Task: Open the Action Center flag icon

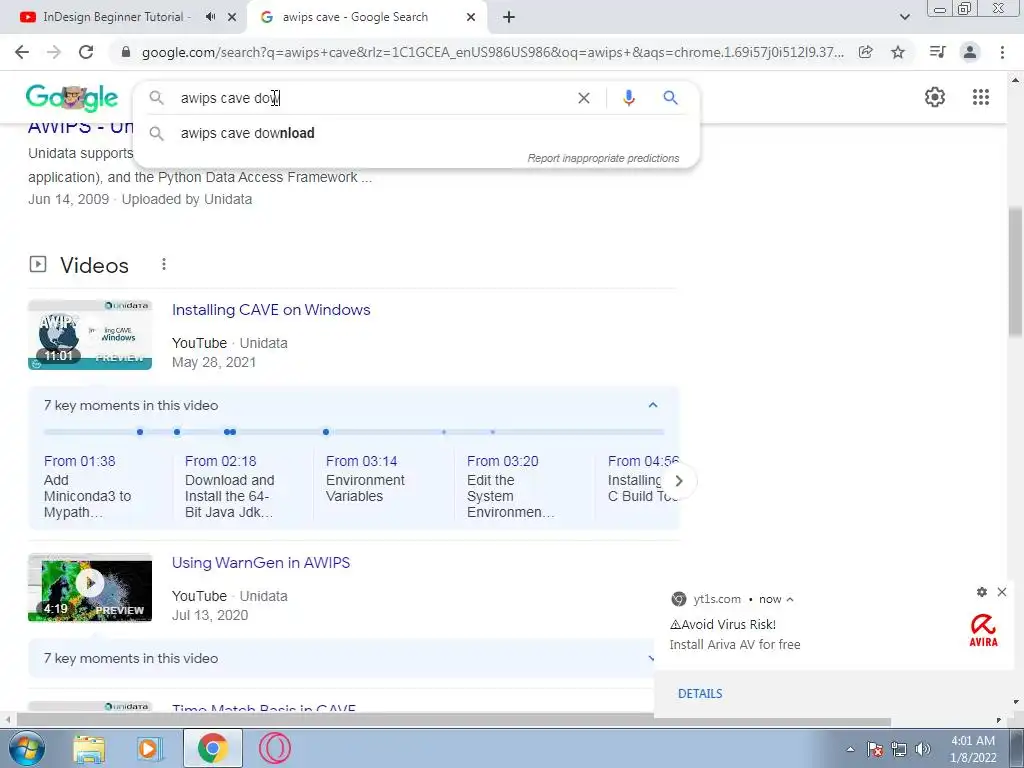Action: [x=874, y=749]
